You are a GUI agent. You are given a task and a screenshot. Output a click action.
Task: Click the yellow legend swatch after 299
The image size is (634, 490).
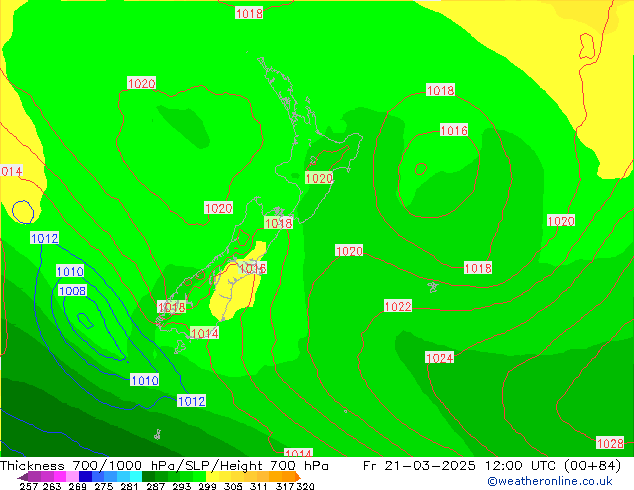(213, 476)
